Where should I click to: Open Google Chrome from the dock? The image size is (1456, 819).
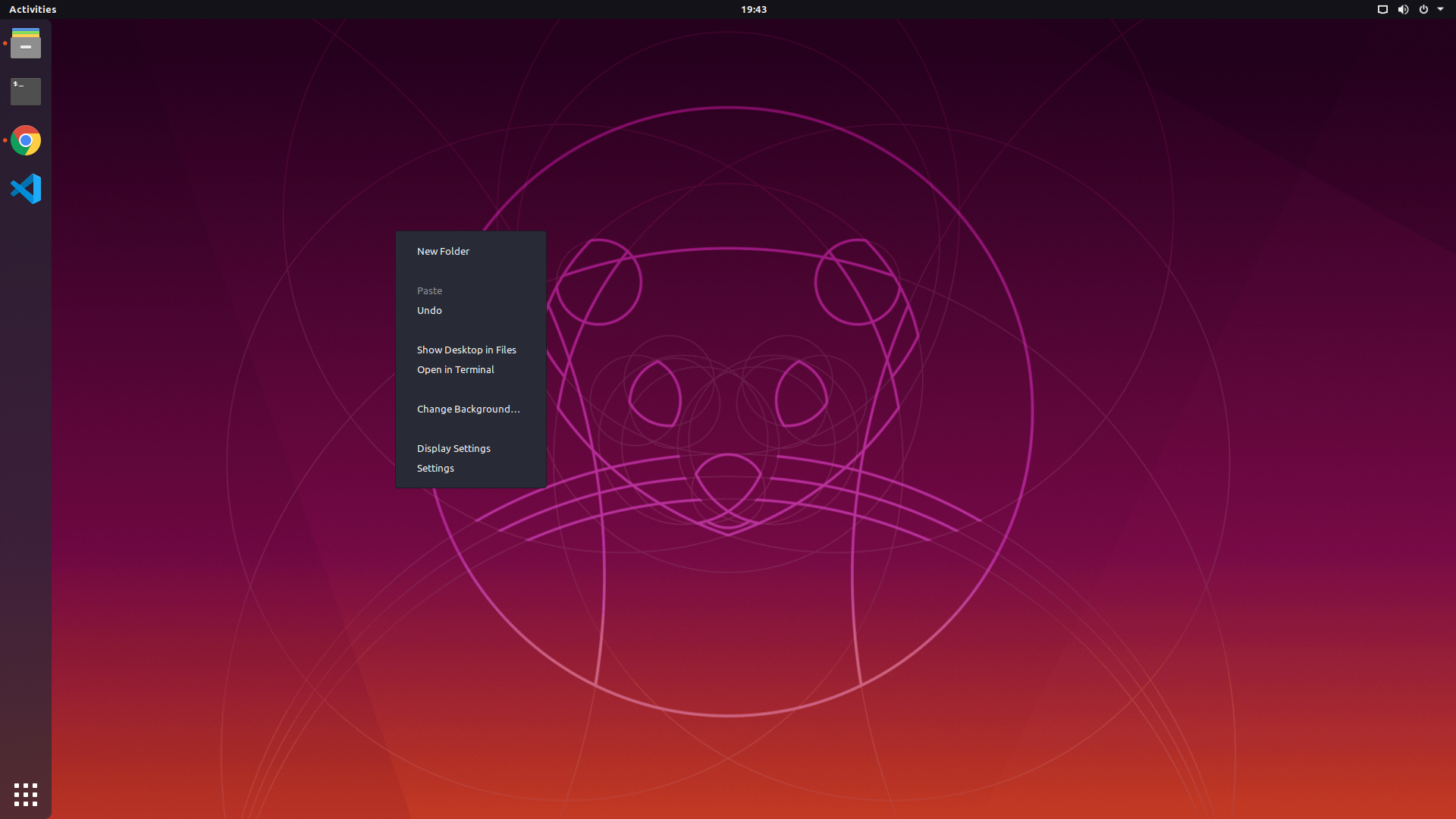tap(26, 140)
